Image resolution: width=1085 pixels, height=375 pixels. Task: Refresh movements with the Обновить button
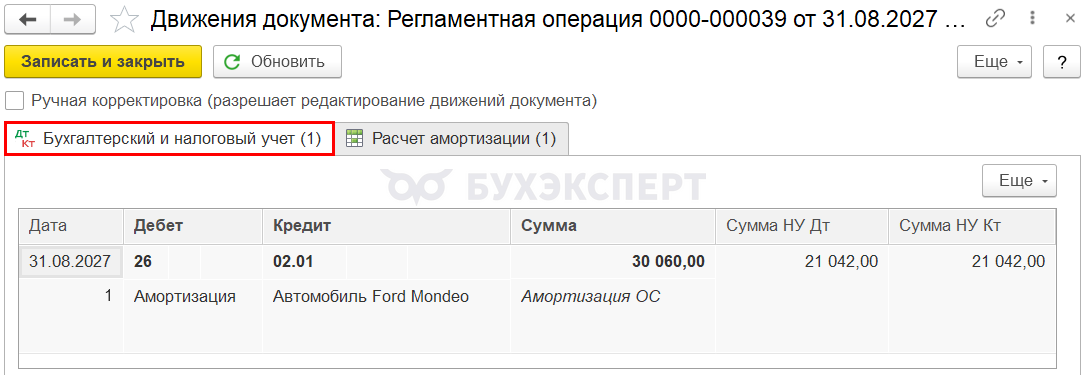pyautogui.click(x=277, y=62)
